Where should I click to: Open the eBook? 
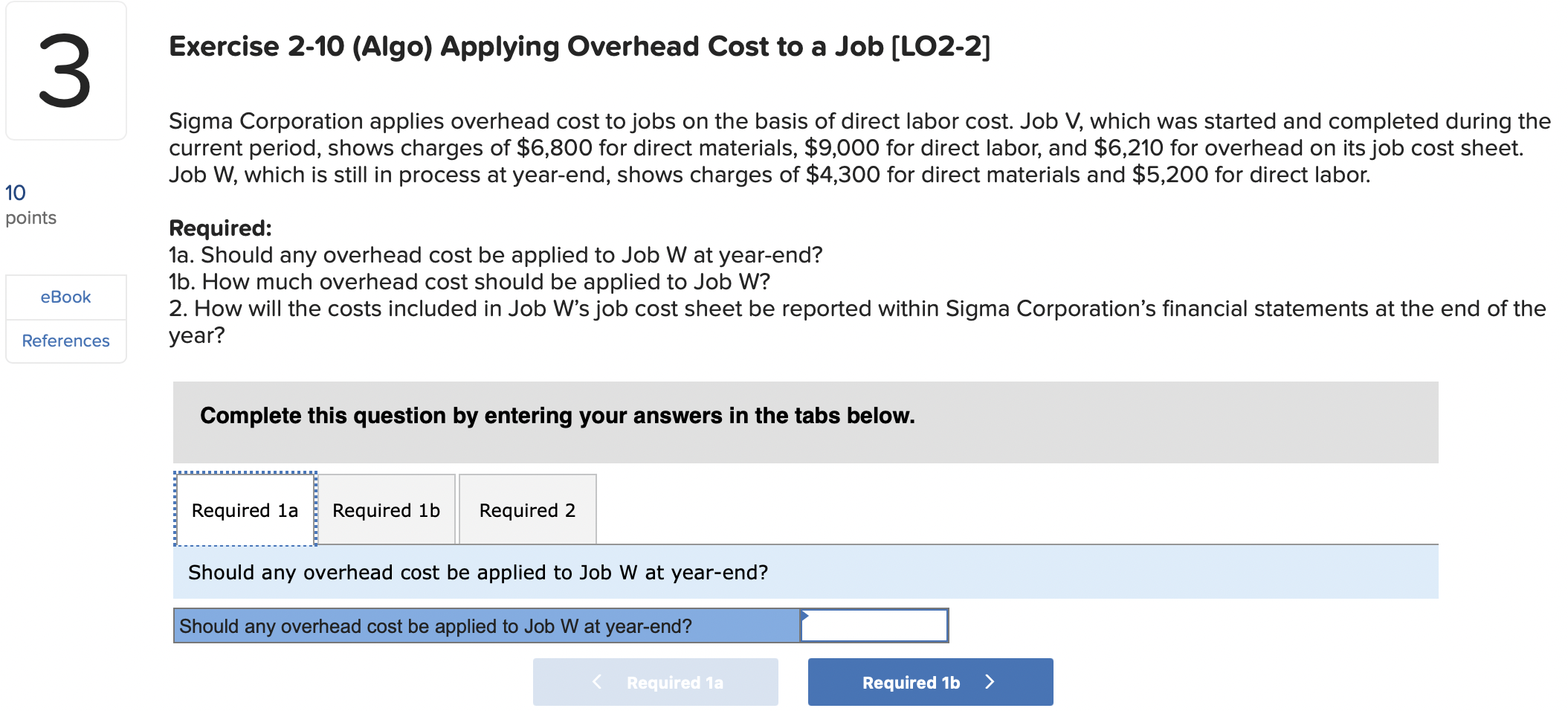click(x=65, y=296)
